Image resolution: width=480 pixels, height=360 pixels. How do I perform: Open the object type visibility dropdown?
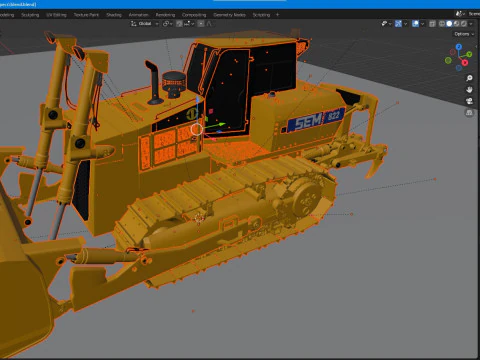pos(386,24)
